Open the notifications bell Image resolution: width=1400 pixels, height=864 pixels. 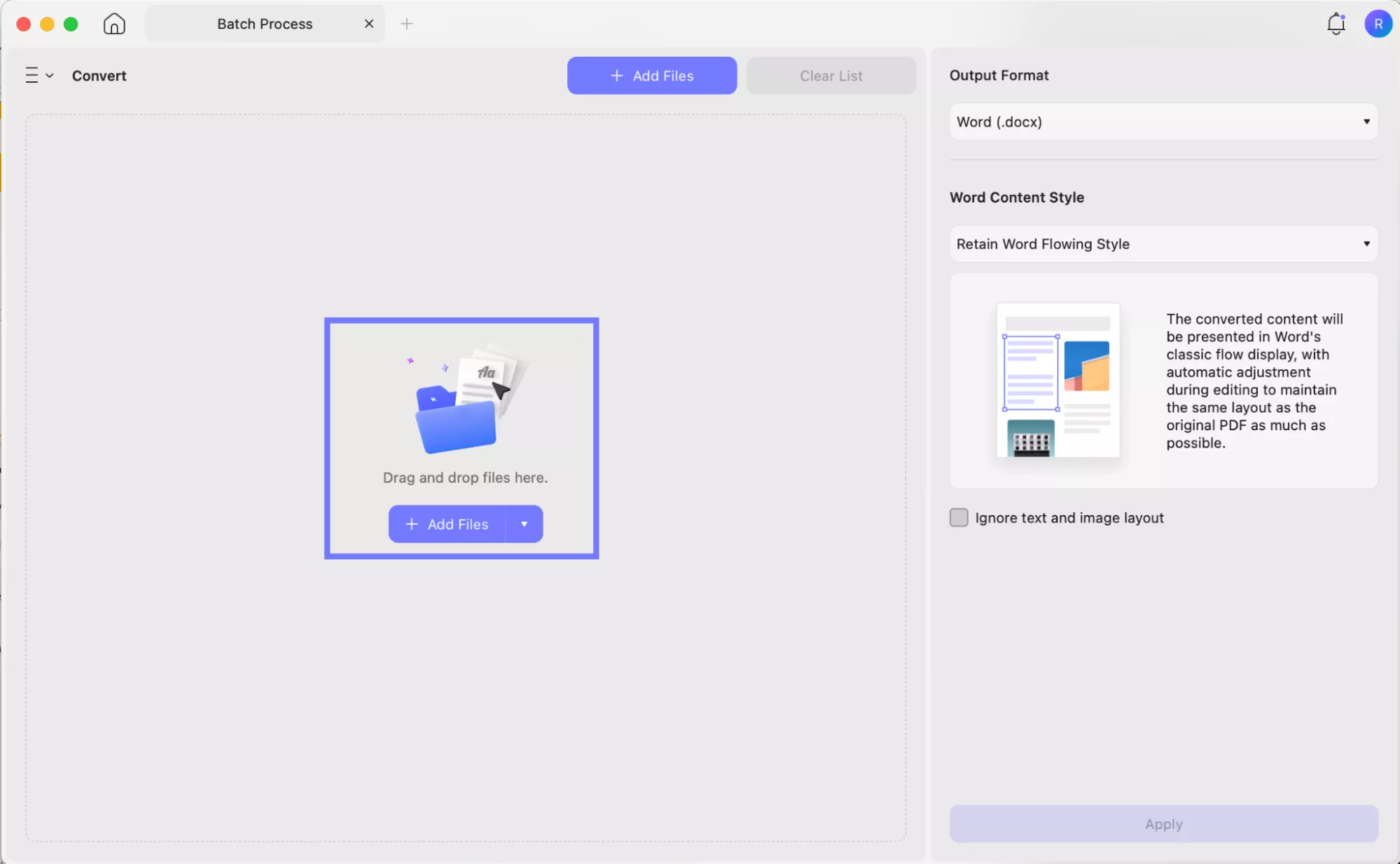[1336, 23]
